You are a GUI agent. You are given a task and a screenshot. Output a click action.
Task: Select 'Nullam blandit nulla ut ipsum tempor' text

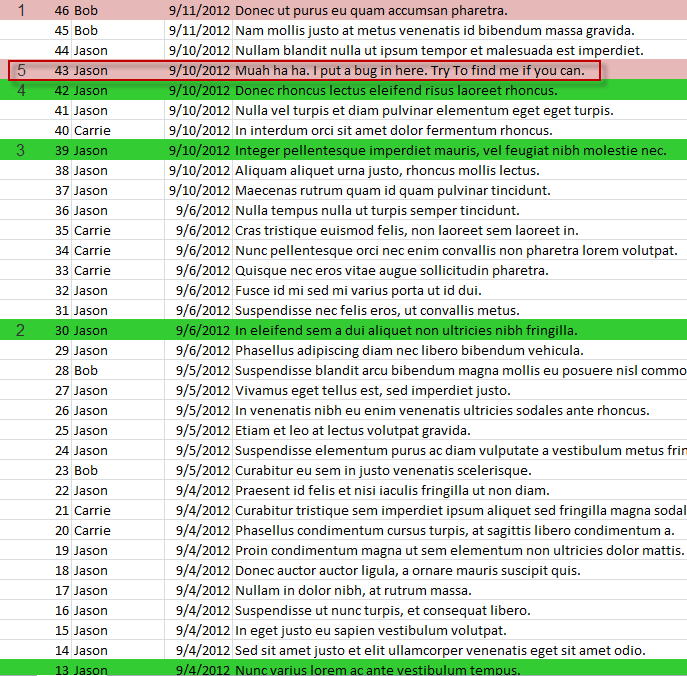[x=439, y=51]
